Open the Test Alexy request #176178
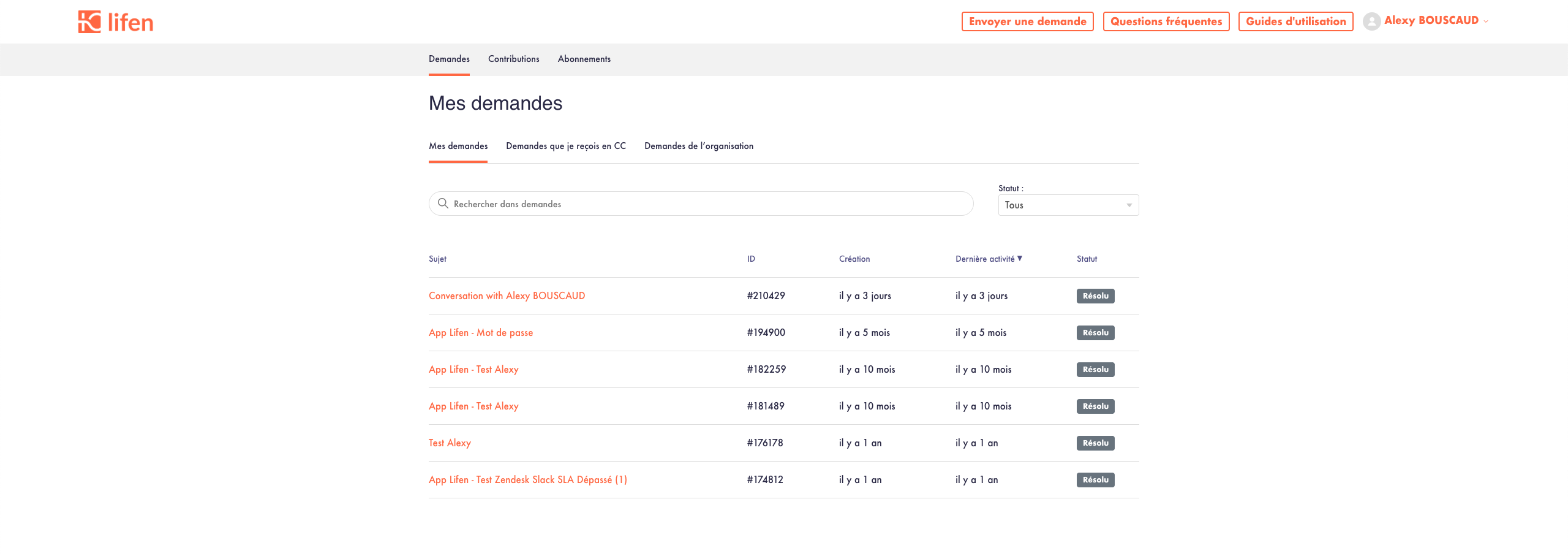 click(450, 443)
